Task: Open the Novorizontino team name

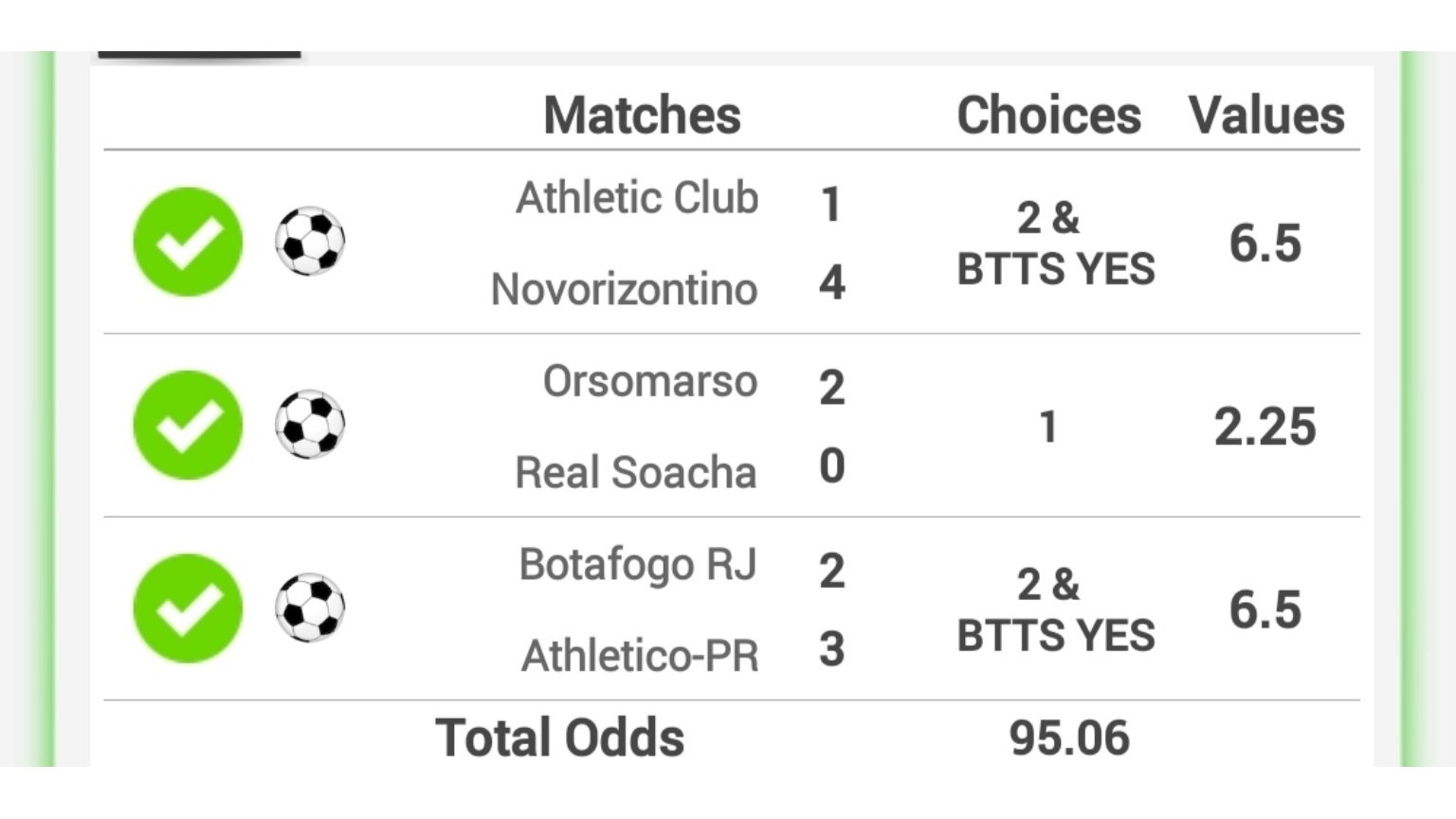Action: [624, 289]
